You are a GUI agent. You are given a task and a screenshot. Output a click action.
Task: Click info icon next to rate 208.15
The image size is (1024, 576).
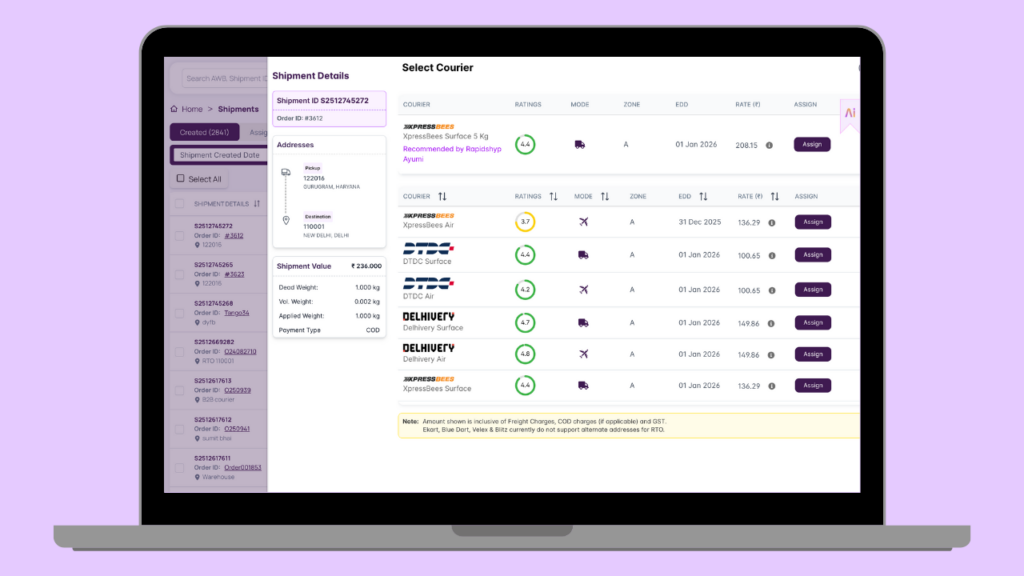(769, 145)
